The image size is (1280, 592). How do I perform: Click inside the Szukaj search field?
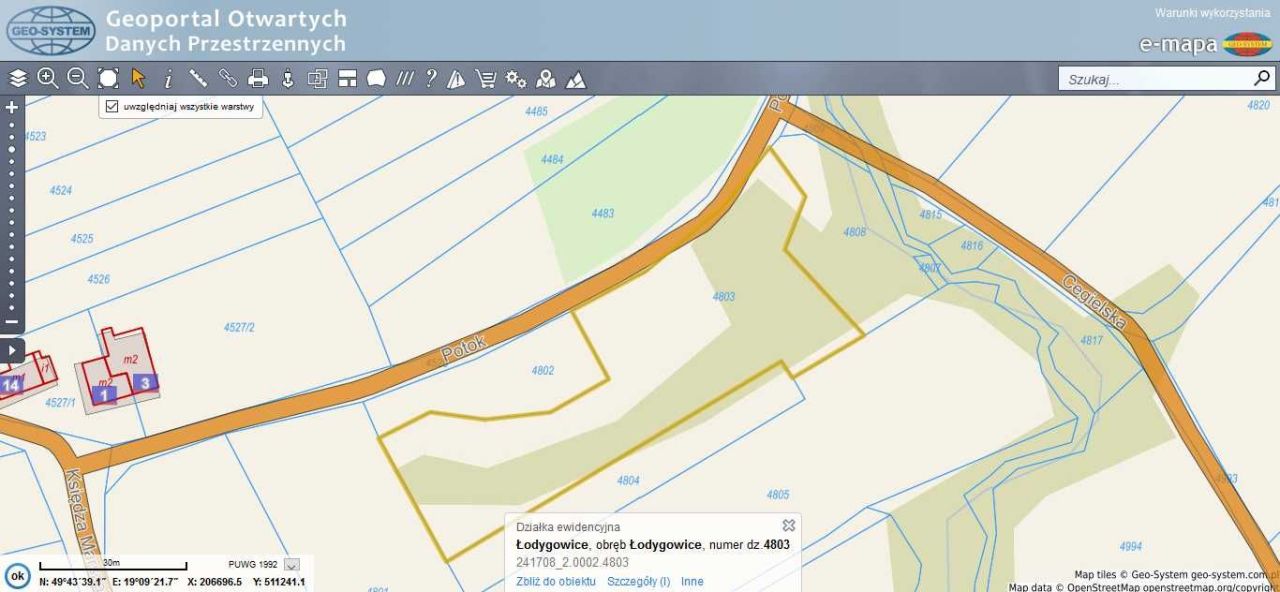point(1150,77)
